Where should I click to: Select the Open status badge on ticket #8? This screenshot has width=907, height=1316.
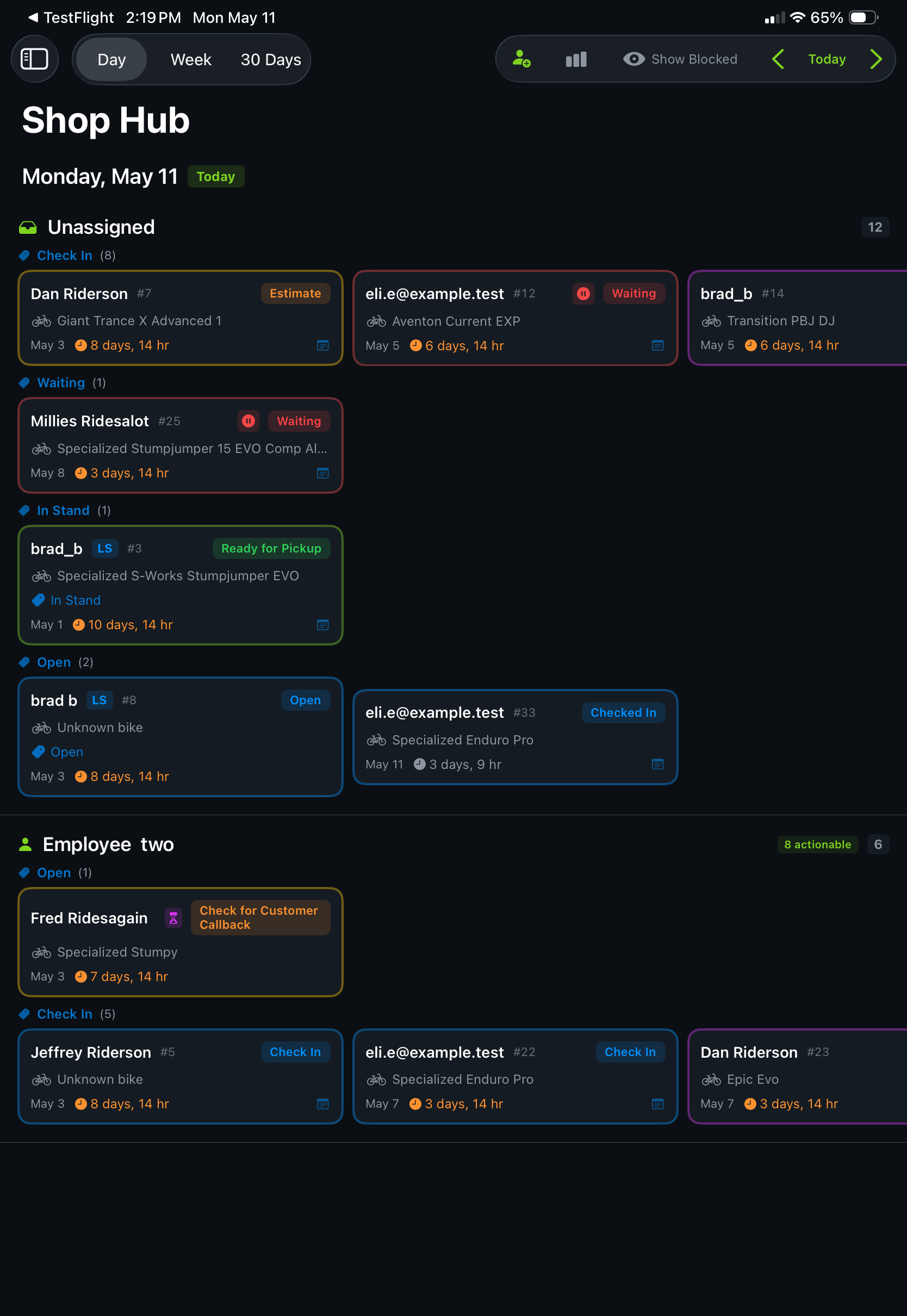pyautogui.click(x=305, y=700)
